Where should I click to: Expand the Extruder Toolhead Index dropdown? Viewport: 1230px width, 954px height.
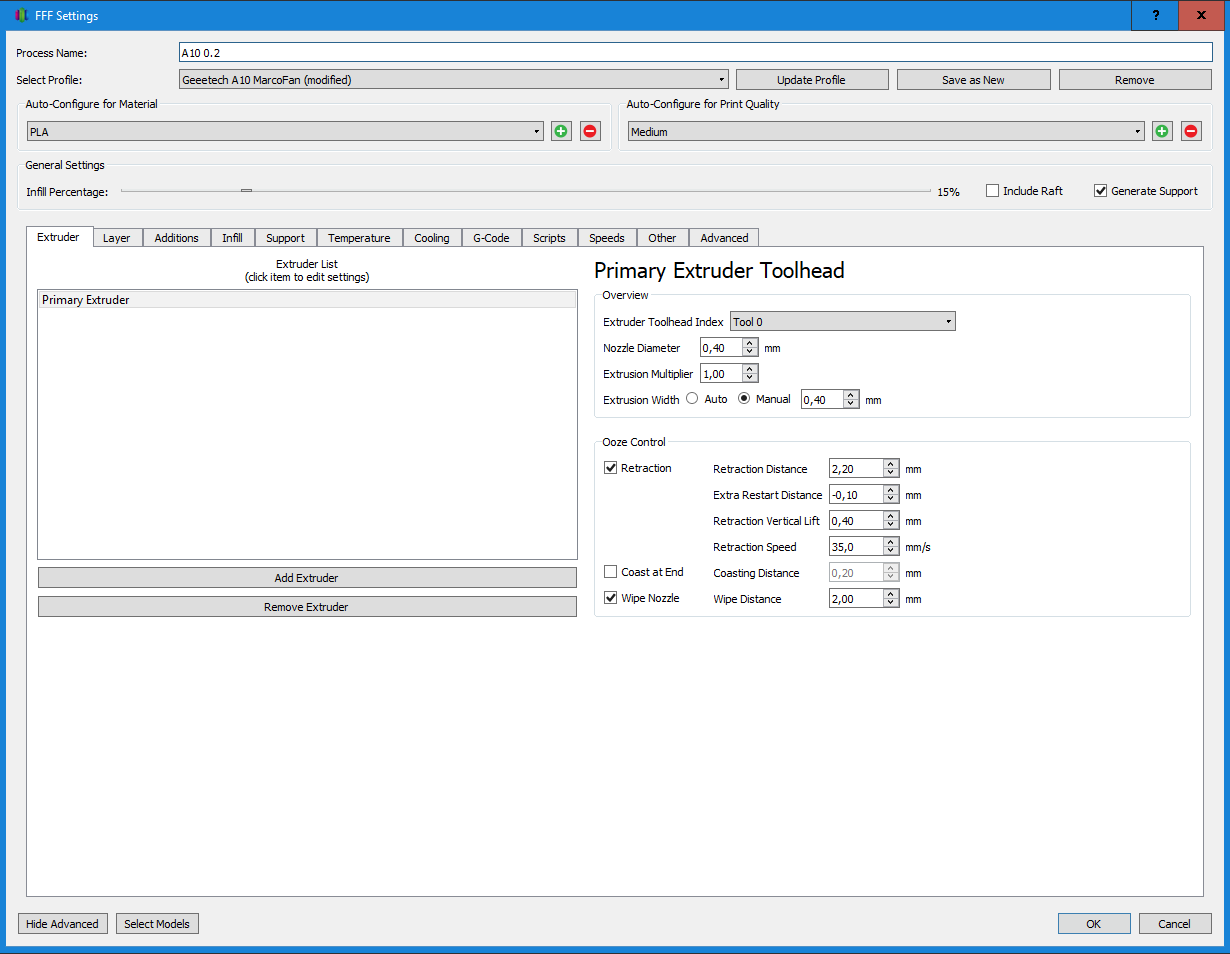843,322
